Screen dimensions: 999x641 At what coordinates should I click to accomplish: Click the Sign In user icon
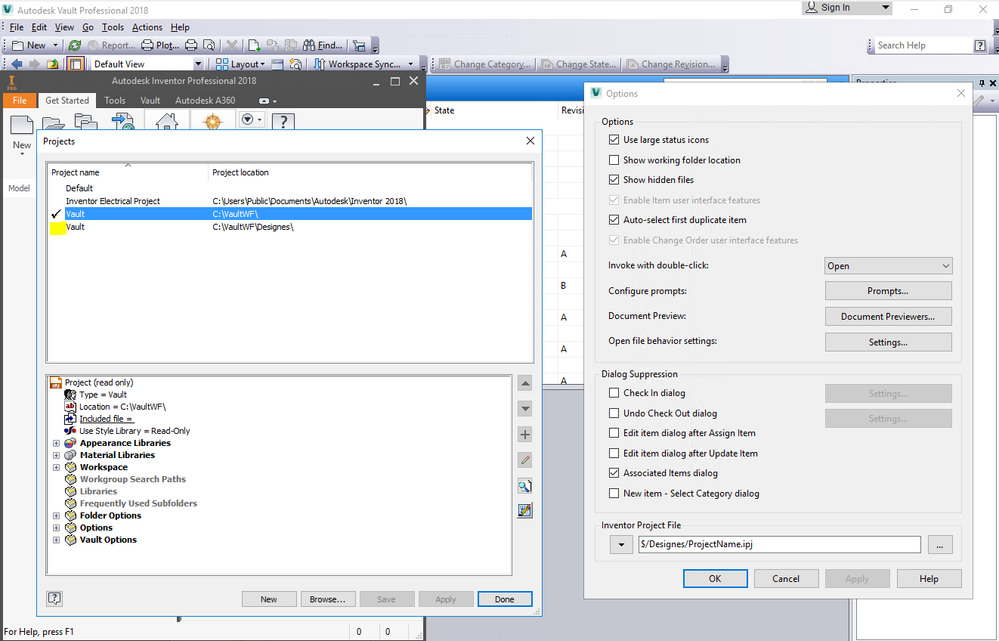point(811,8)
